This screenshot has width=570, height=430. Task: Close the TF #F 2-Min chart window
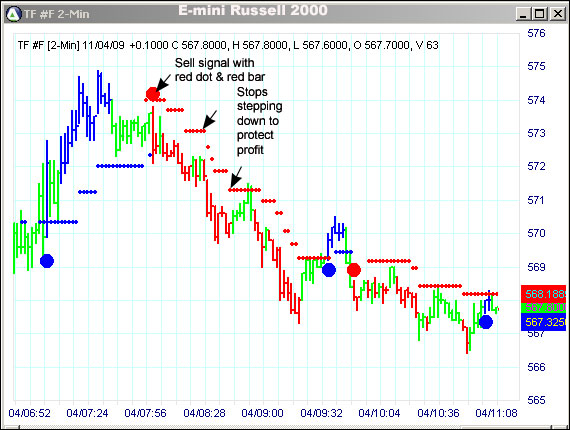tap(558, 14)
